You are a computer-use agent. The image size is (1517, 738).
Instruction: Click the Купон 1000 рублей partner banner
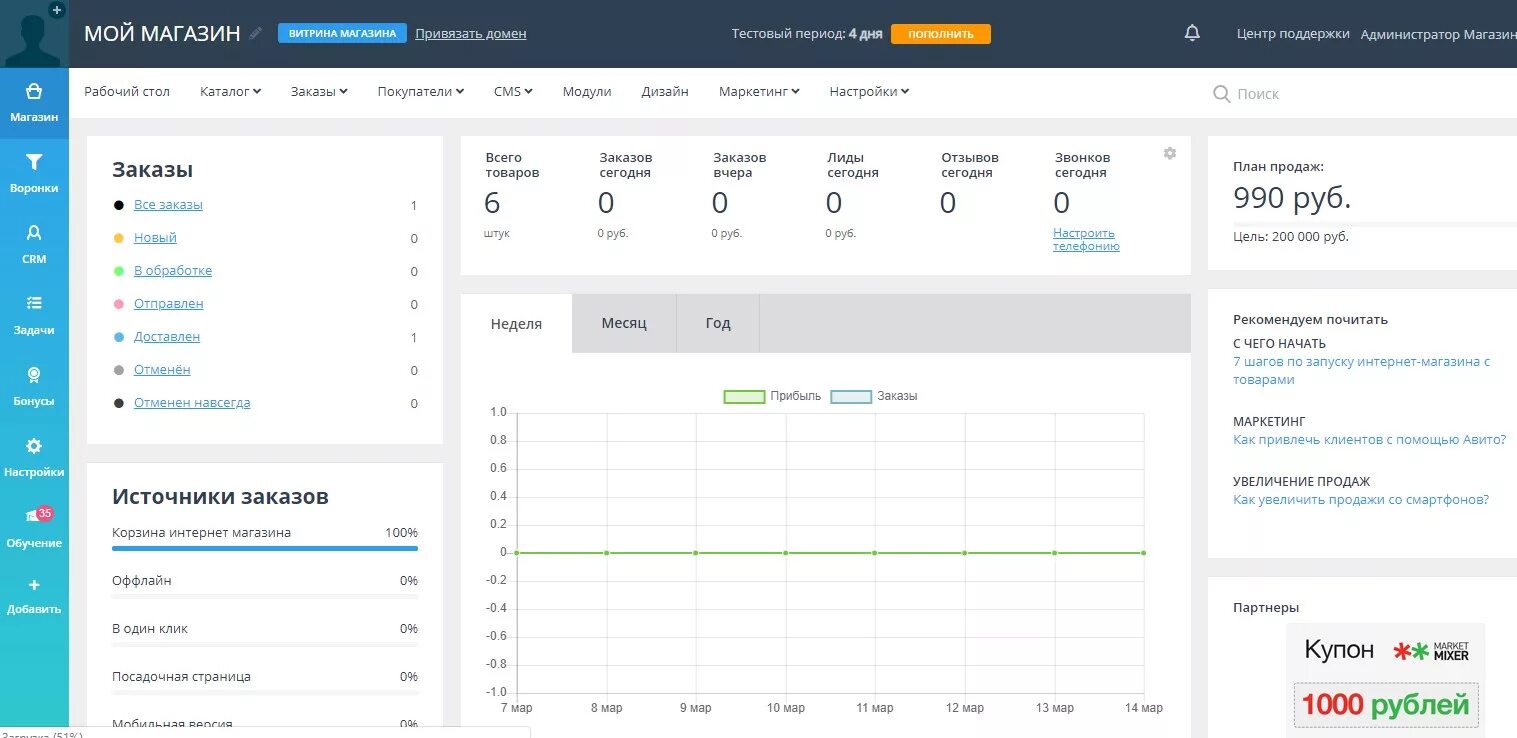pos(1385,680)
